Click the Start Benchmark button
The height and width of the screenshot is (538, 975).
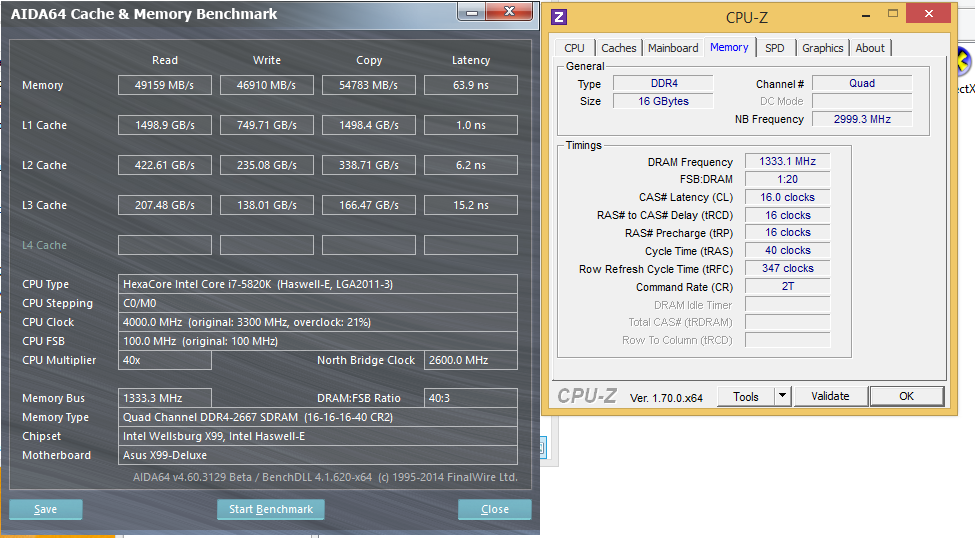click(x=270, y=509)
